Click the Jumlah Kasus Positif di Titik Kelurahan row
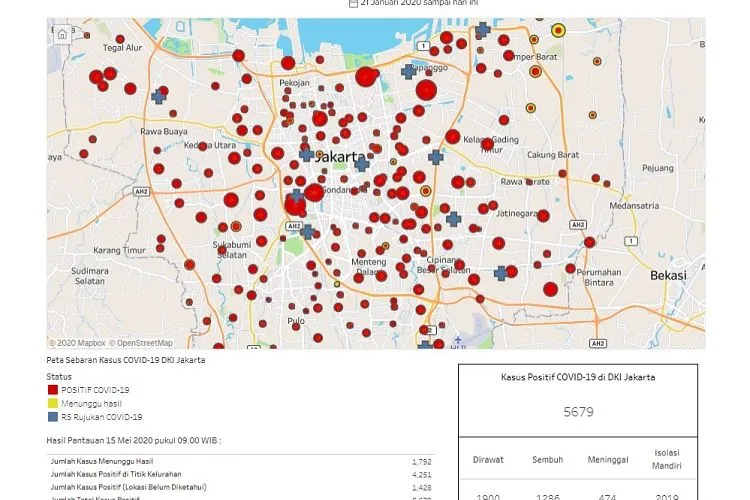This screenshot has width=750, height=500. [241, 474]
